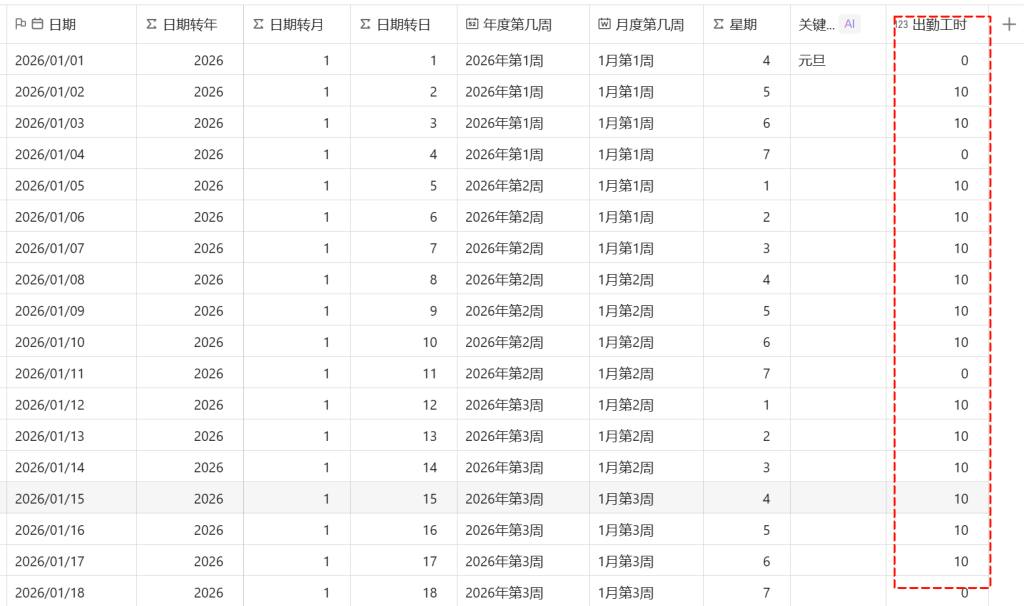Click the plus icon to add column
1024x606 pixels.
click(1008, 24)
